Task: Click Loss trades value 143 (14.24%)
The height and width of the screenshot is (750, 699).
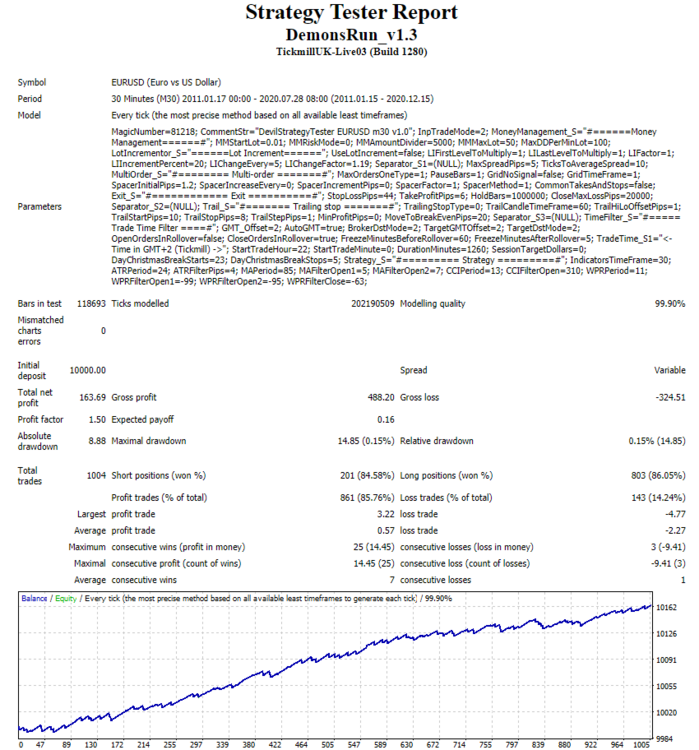Action: [658, 497]
